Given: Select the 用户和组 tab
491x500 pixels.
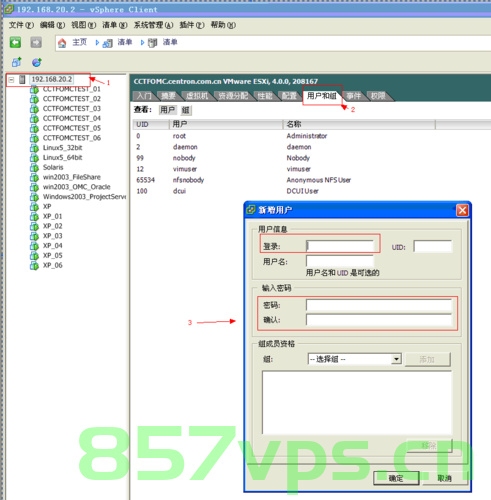Looking at the screenshot, I should pyautogui.click(x=322, y=96).
